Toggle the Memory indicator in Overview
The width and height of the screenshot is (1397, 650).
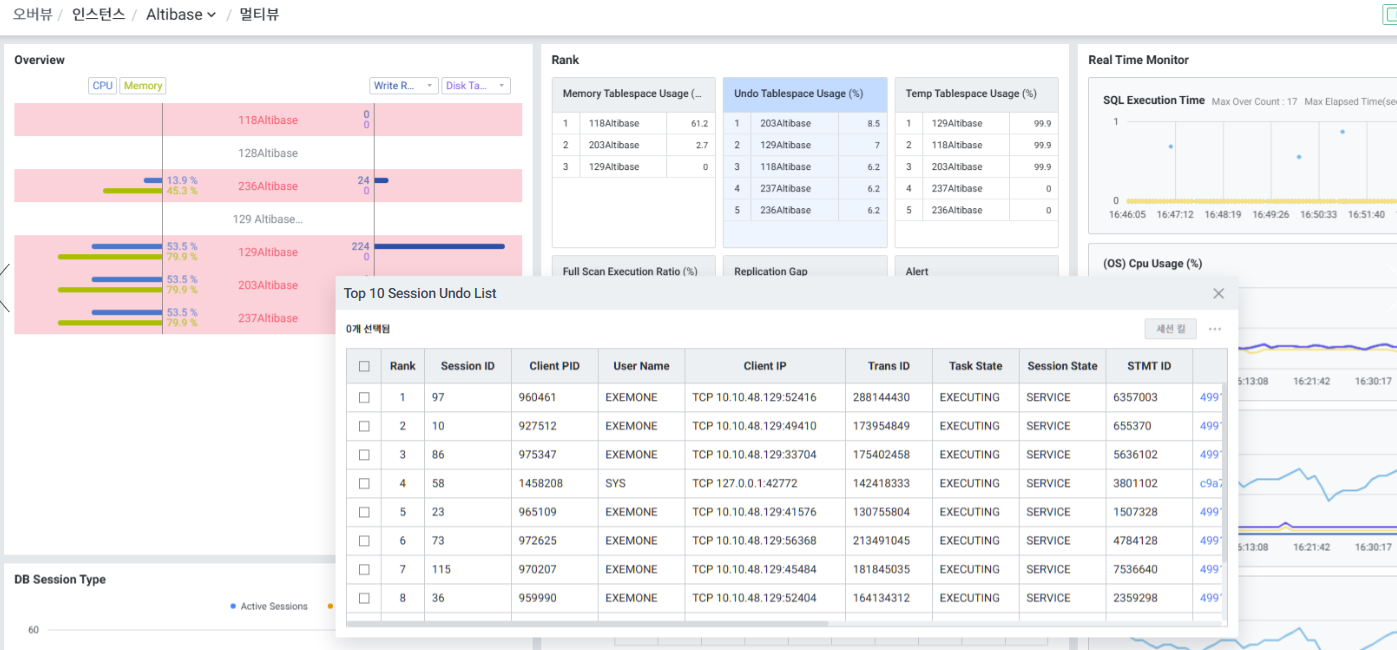[143, 86]
